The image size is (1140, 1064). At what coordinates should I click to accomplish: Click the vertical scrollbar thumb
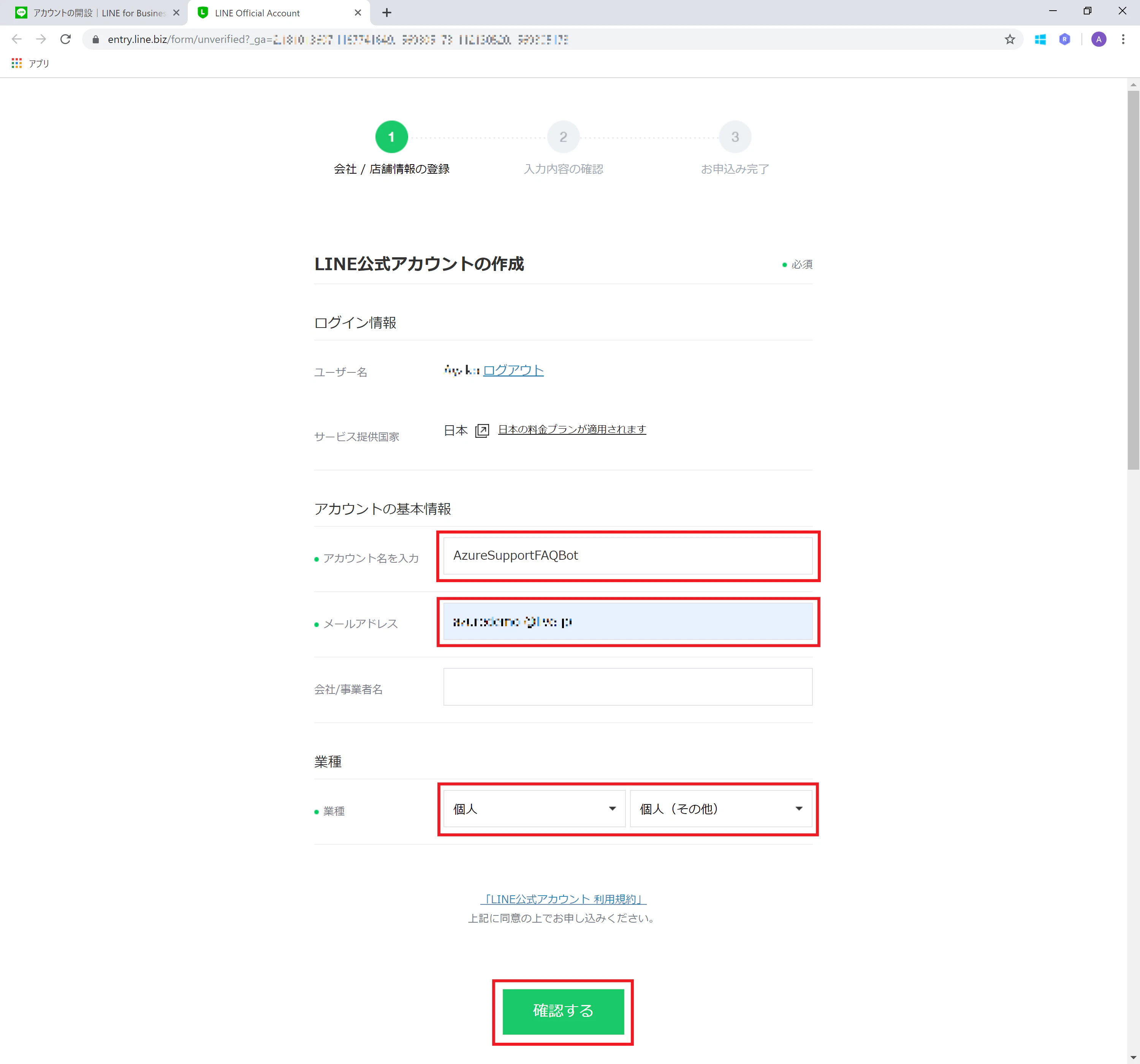(1133, 280)
